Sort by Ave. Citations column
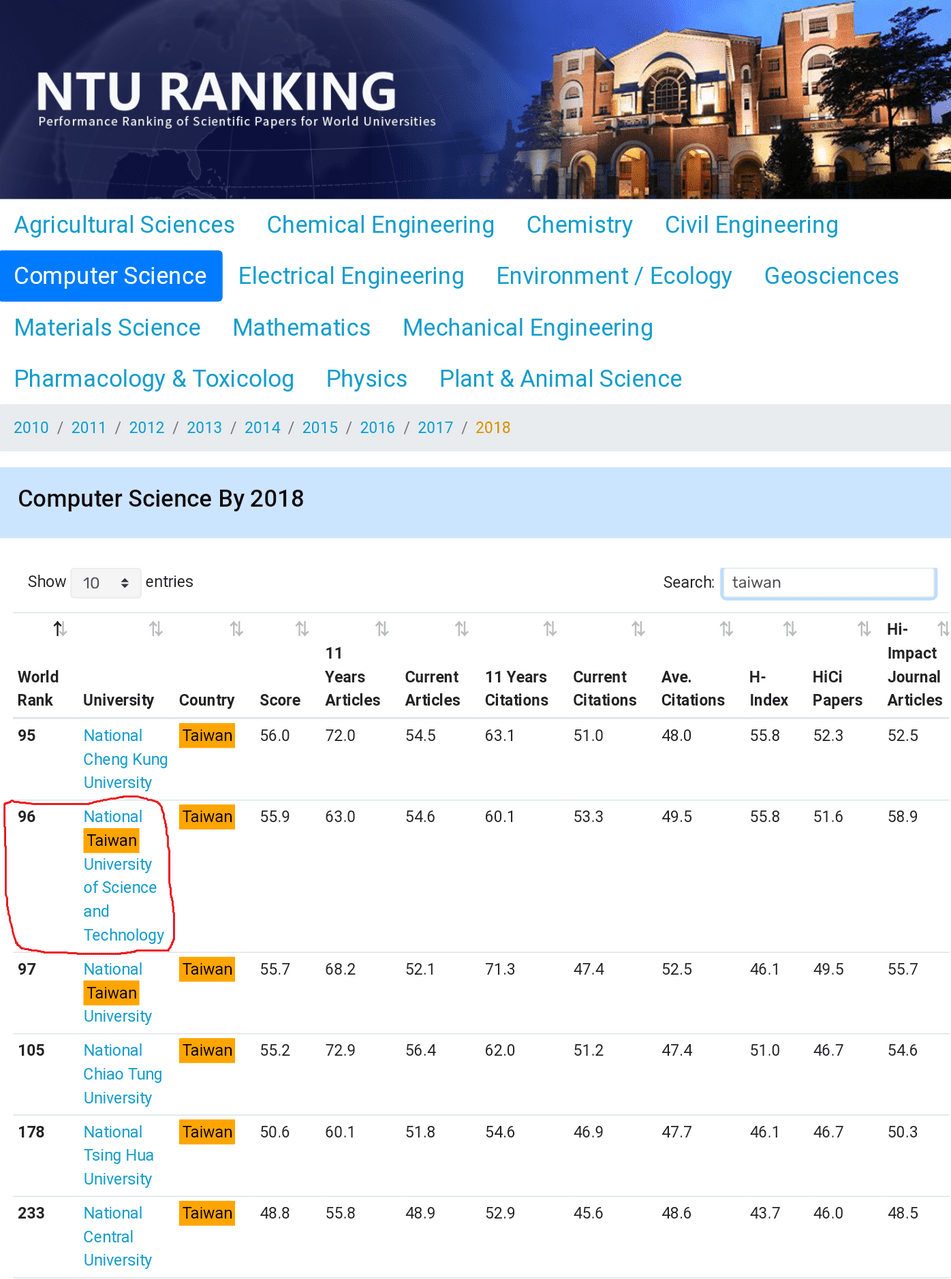 pos(725,629)
